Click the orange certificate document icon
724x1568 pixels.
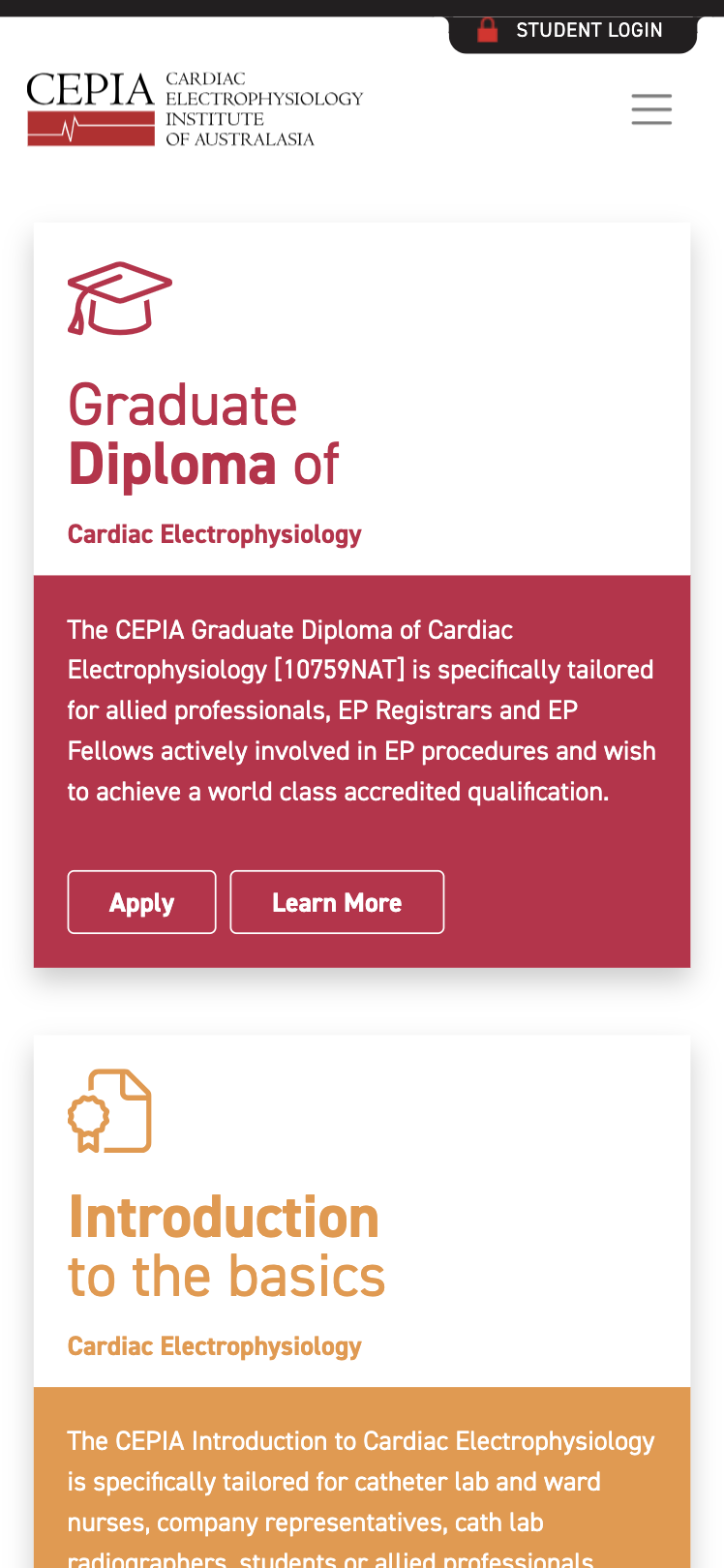coord(110,1110)
